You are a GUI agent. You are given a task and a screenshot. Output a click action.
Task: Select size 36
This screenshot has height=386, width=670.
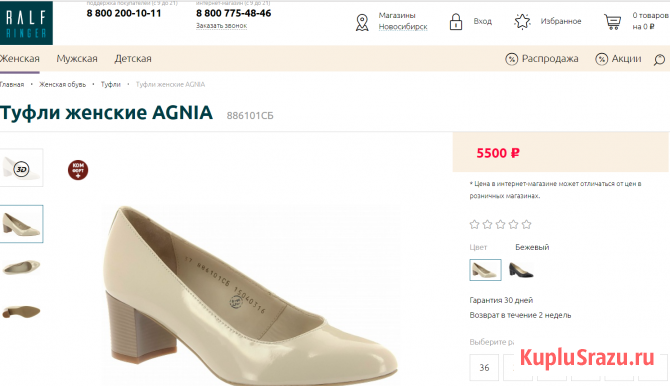click(x=484, y=367)
